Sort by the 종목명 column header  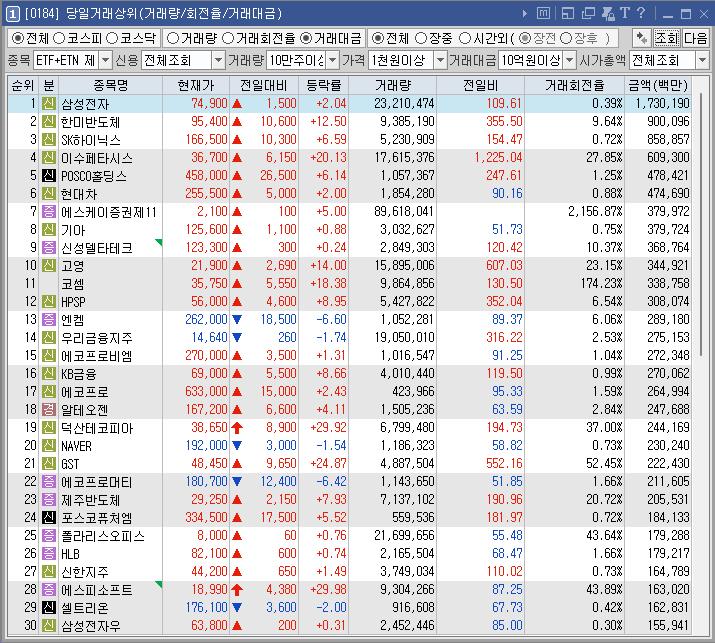(x=110, y=85)
